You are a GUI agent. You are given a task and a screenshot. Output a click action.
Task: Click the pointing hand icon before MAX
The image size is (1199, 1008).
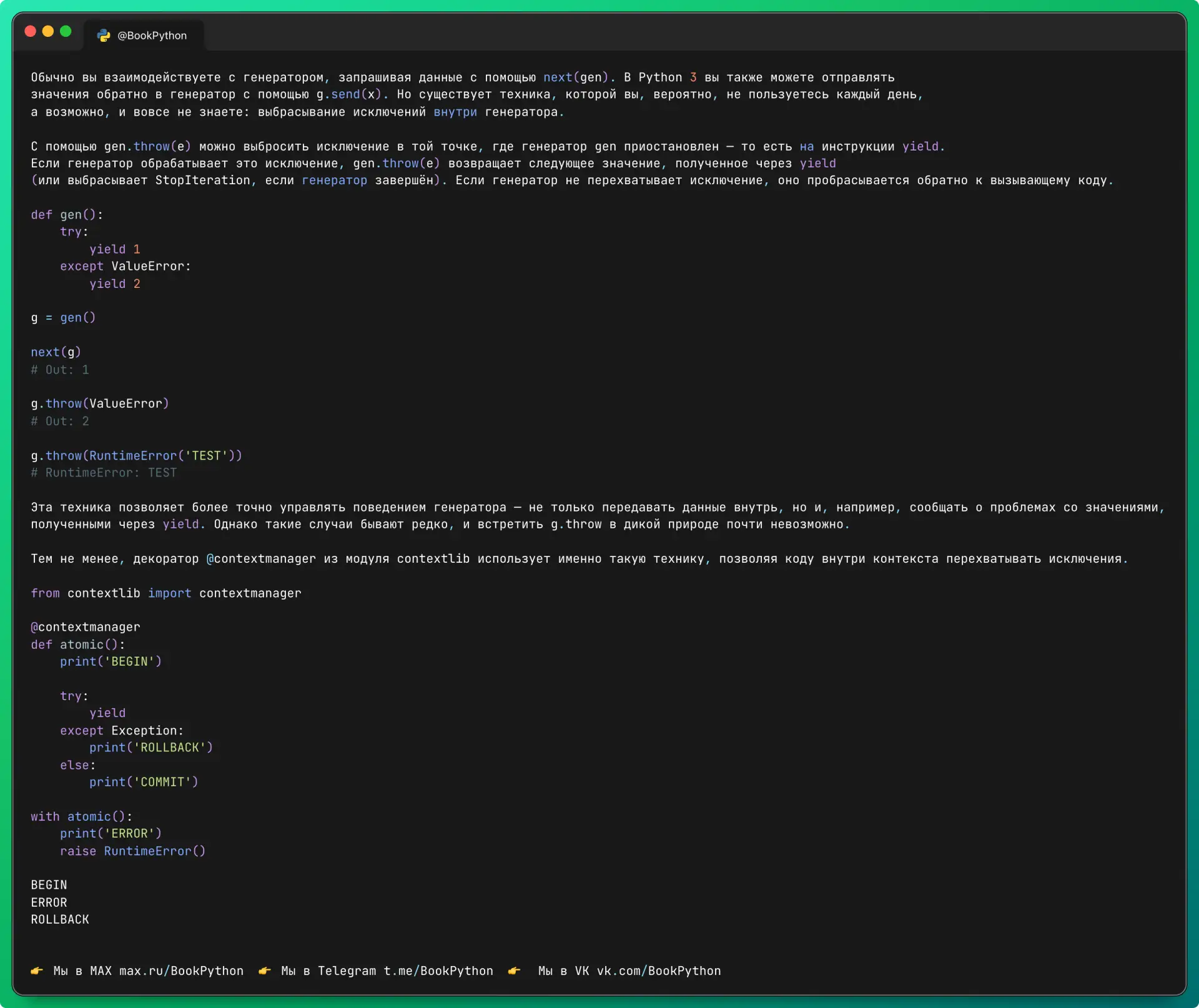[37, 971]
